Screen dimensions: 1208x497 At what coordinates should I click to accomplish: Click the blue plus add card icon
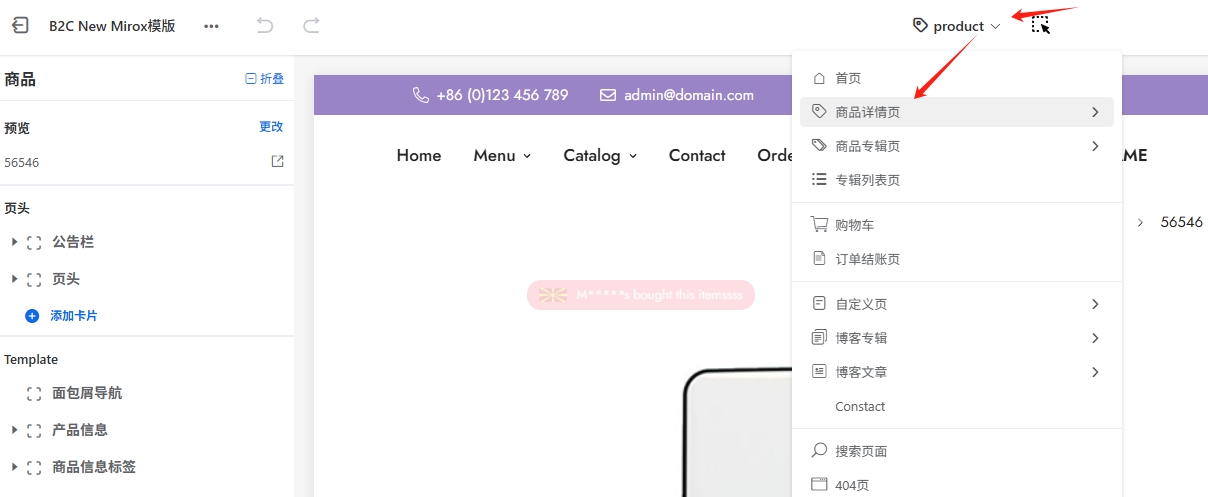tap(32, 315)
